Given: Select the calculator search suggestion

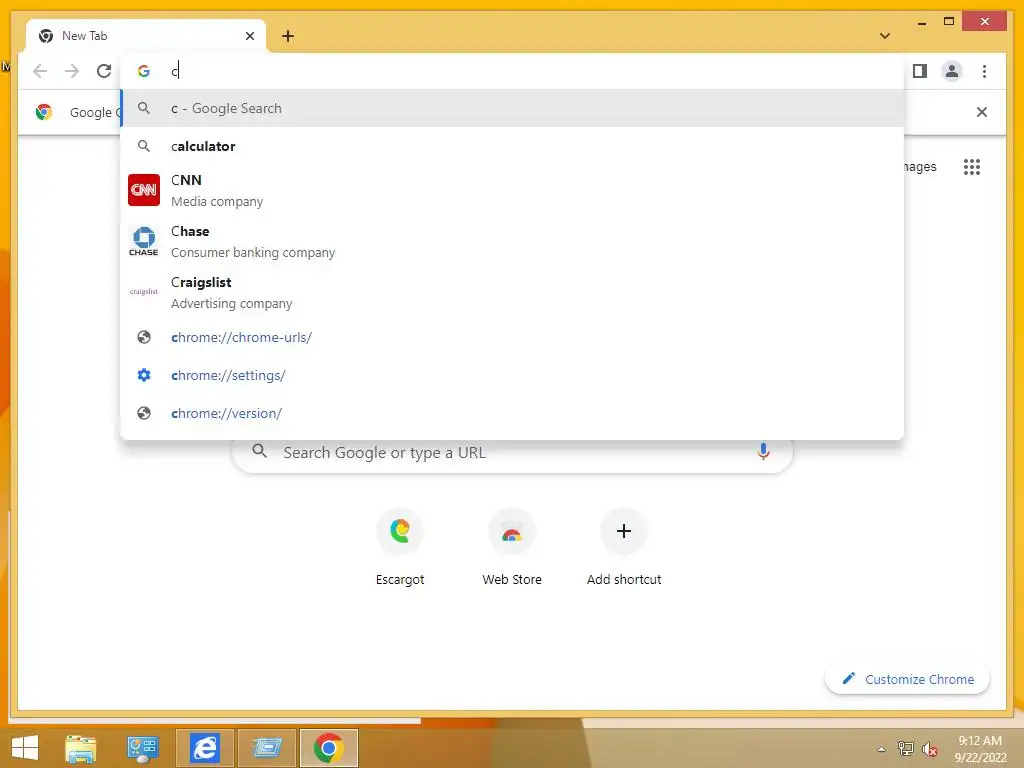Looking at the screenshot, I should tap(513, 146).
